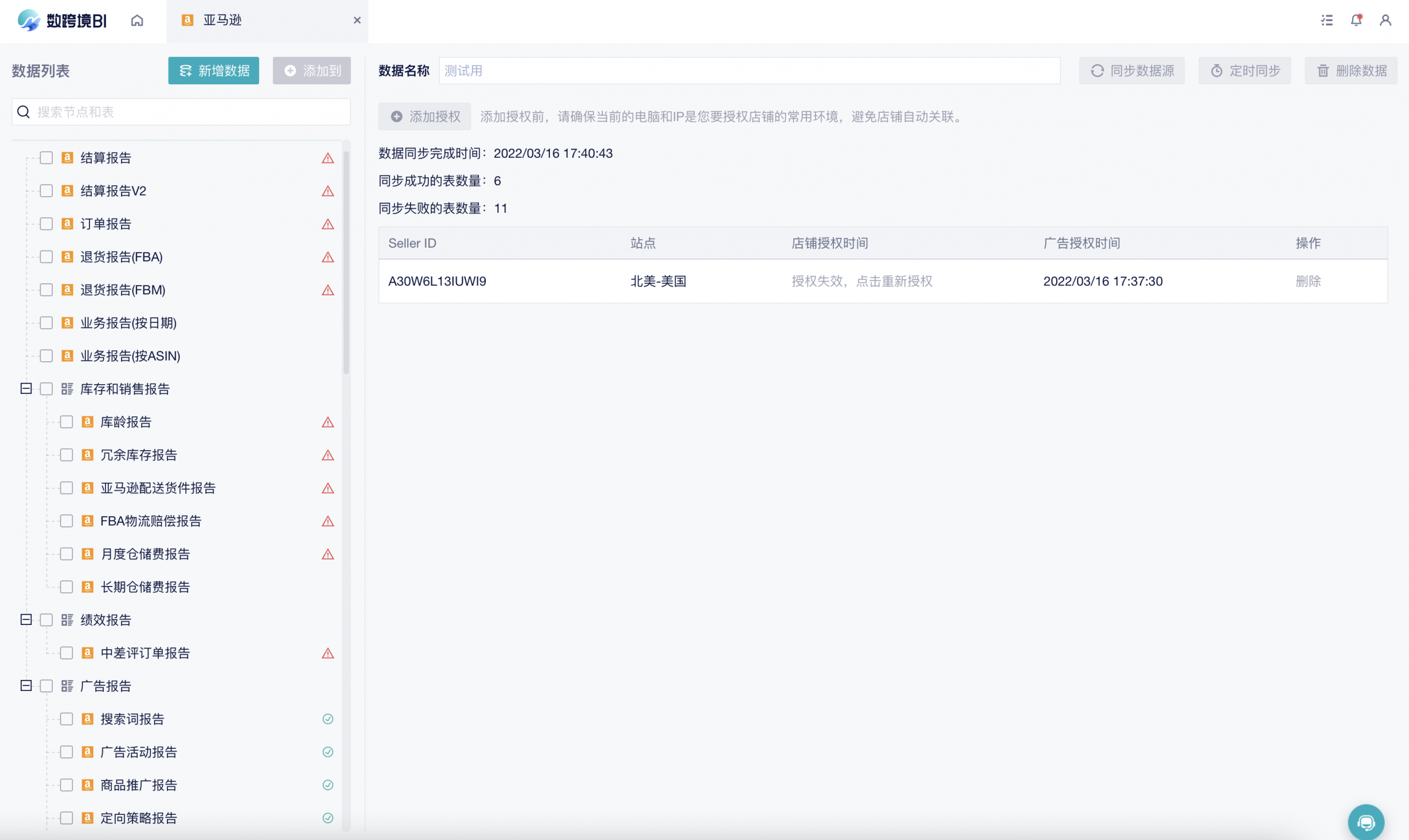
Task: Close the 亚马逊 tab
Action: [x=357, y=21]
